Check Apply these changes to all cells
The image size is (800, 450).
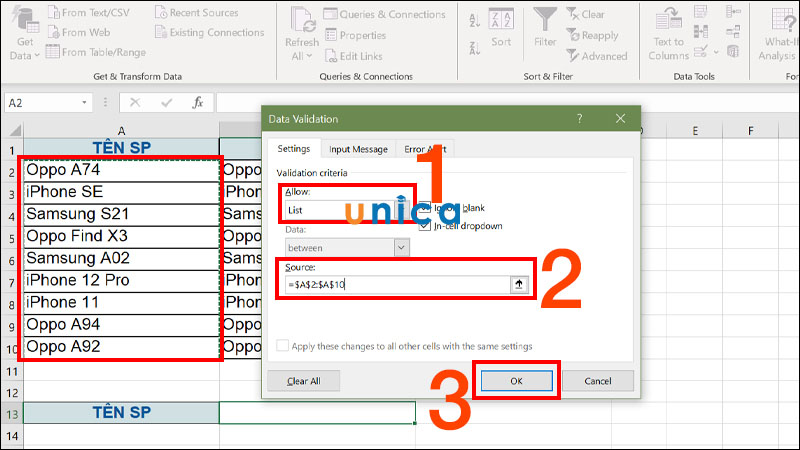[282, 345]
